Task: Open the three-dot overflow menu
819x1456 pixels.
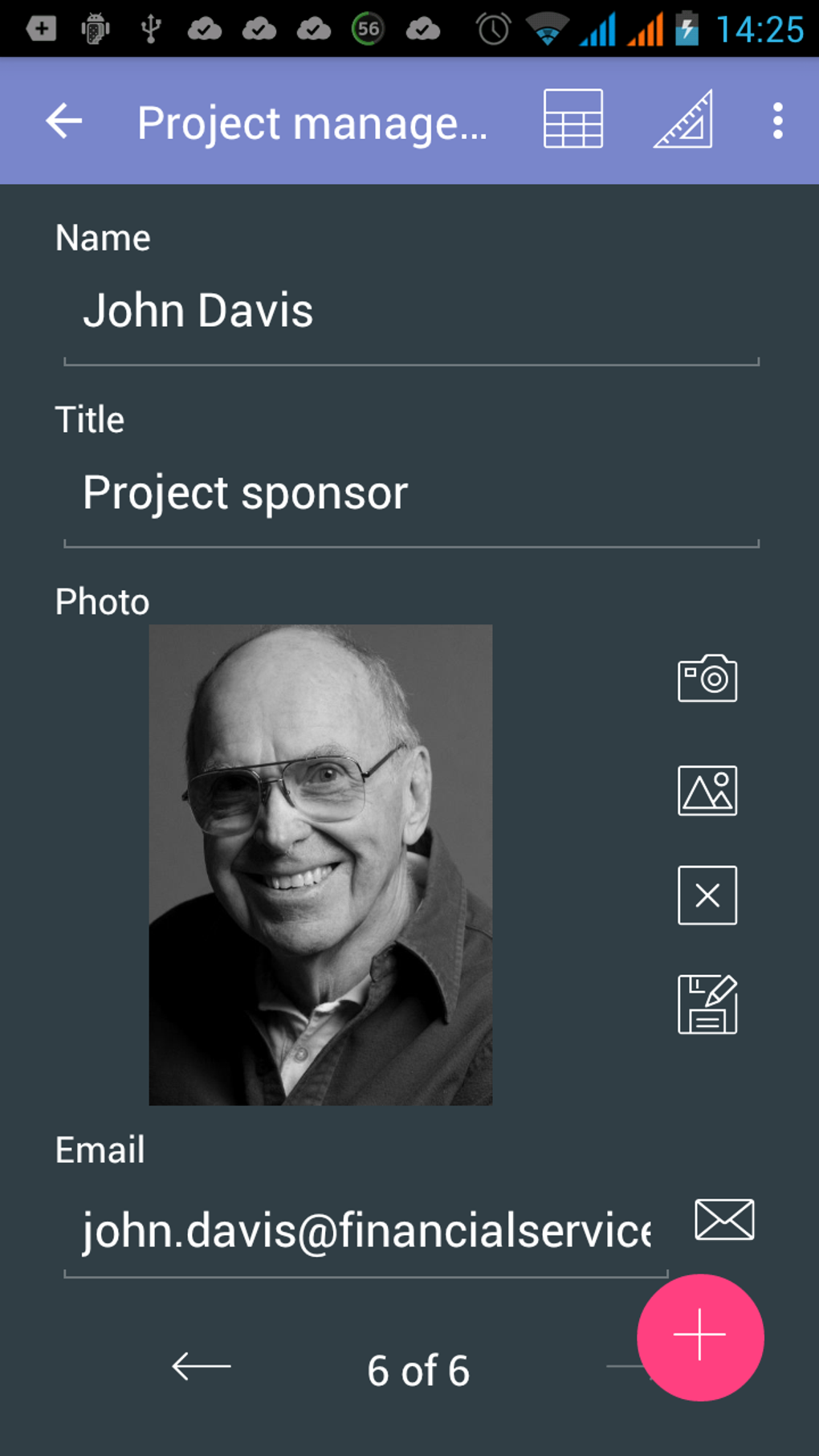Action: point(777,121)
